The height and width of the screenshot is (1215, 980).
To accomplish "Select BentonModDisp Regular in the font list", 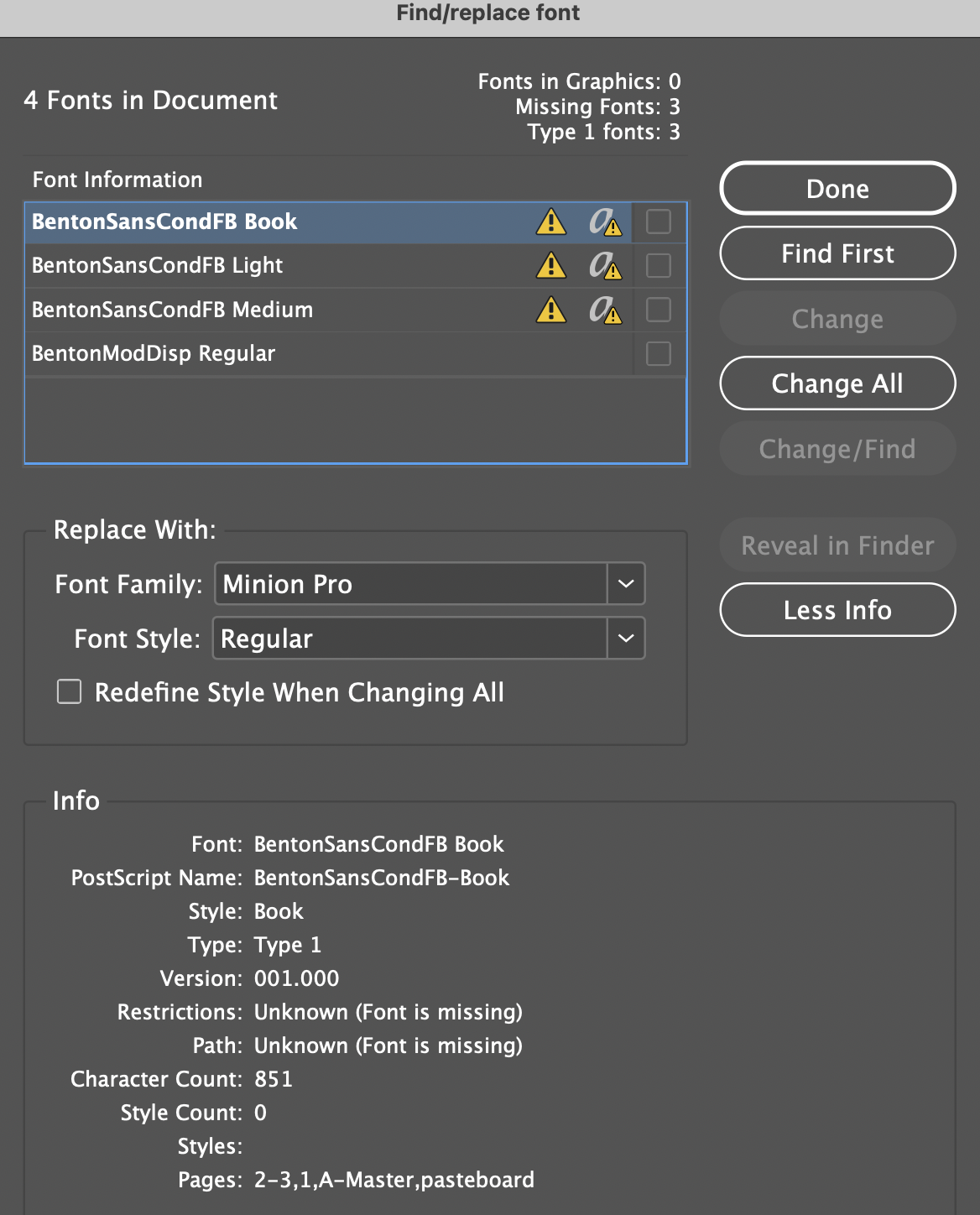I will (x=153, y=353).
